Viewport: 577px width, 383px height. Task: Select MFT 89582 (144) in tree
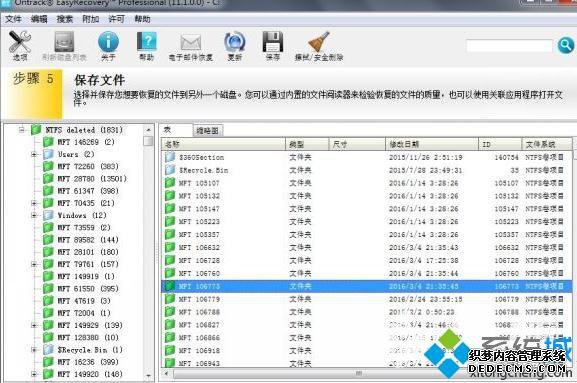click(x=88, y=240)
